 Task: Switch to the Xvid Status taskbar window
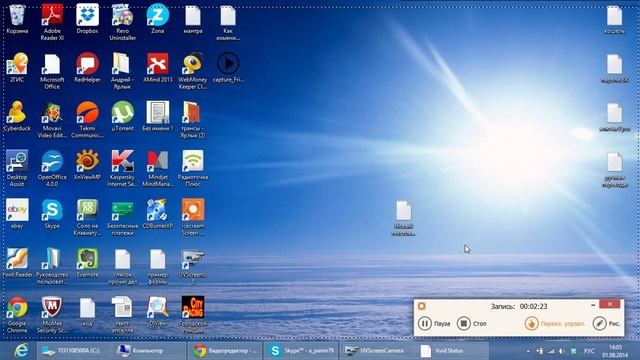click(452, 351)
